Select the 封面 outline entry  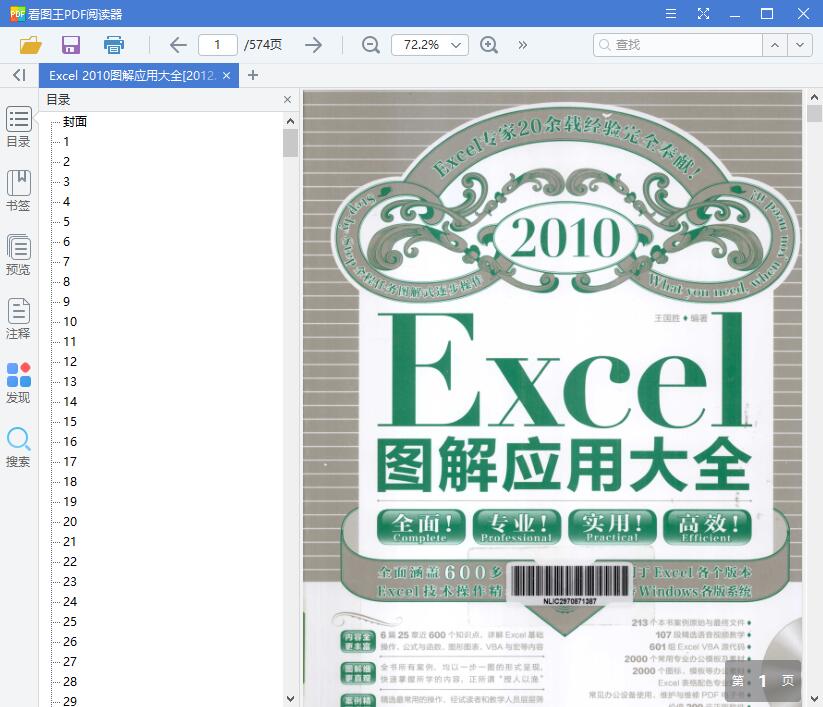(75, 122)
